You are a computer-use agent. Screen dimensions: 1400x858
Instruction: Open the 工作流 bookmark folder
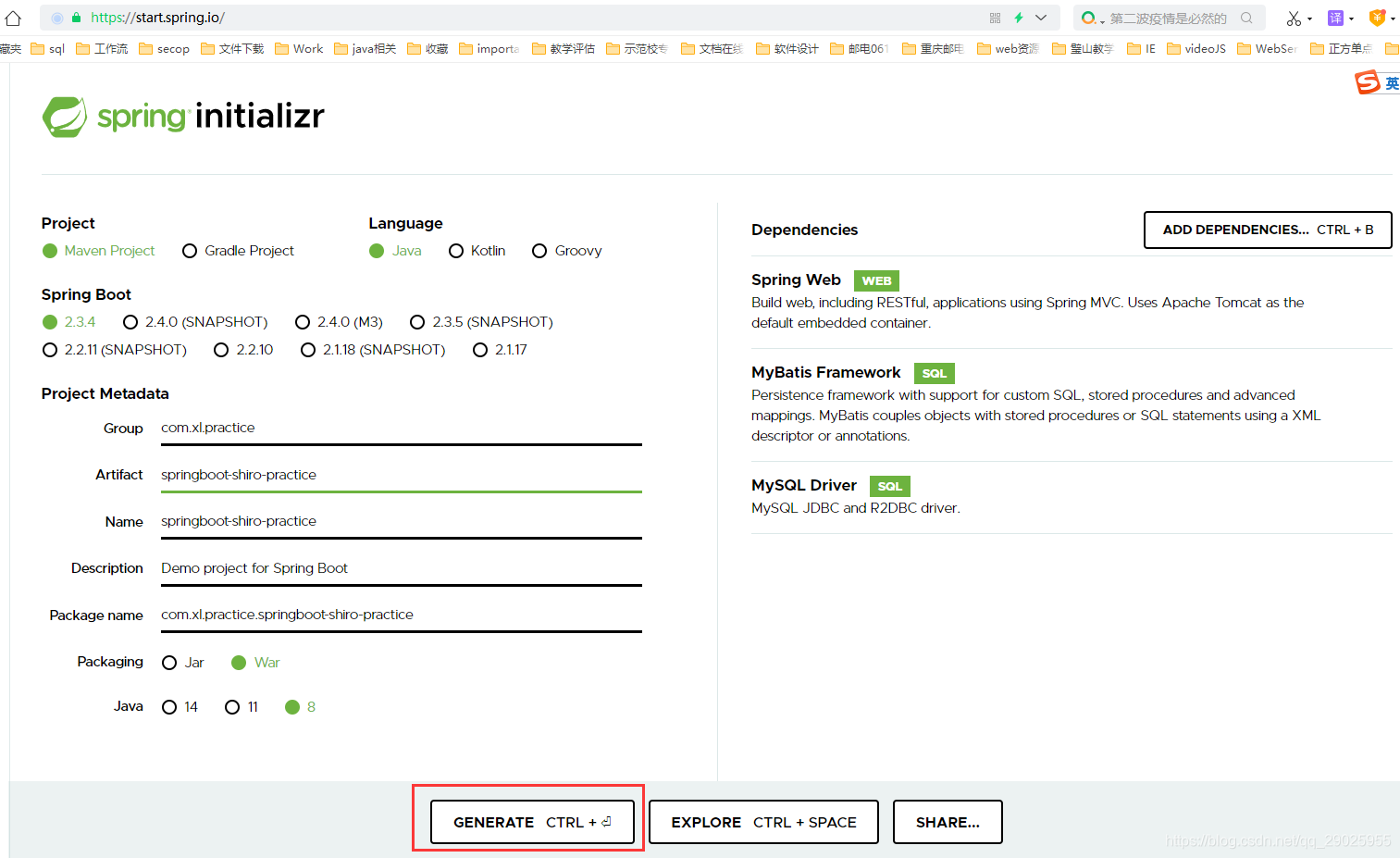tap(102, 49)
